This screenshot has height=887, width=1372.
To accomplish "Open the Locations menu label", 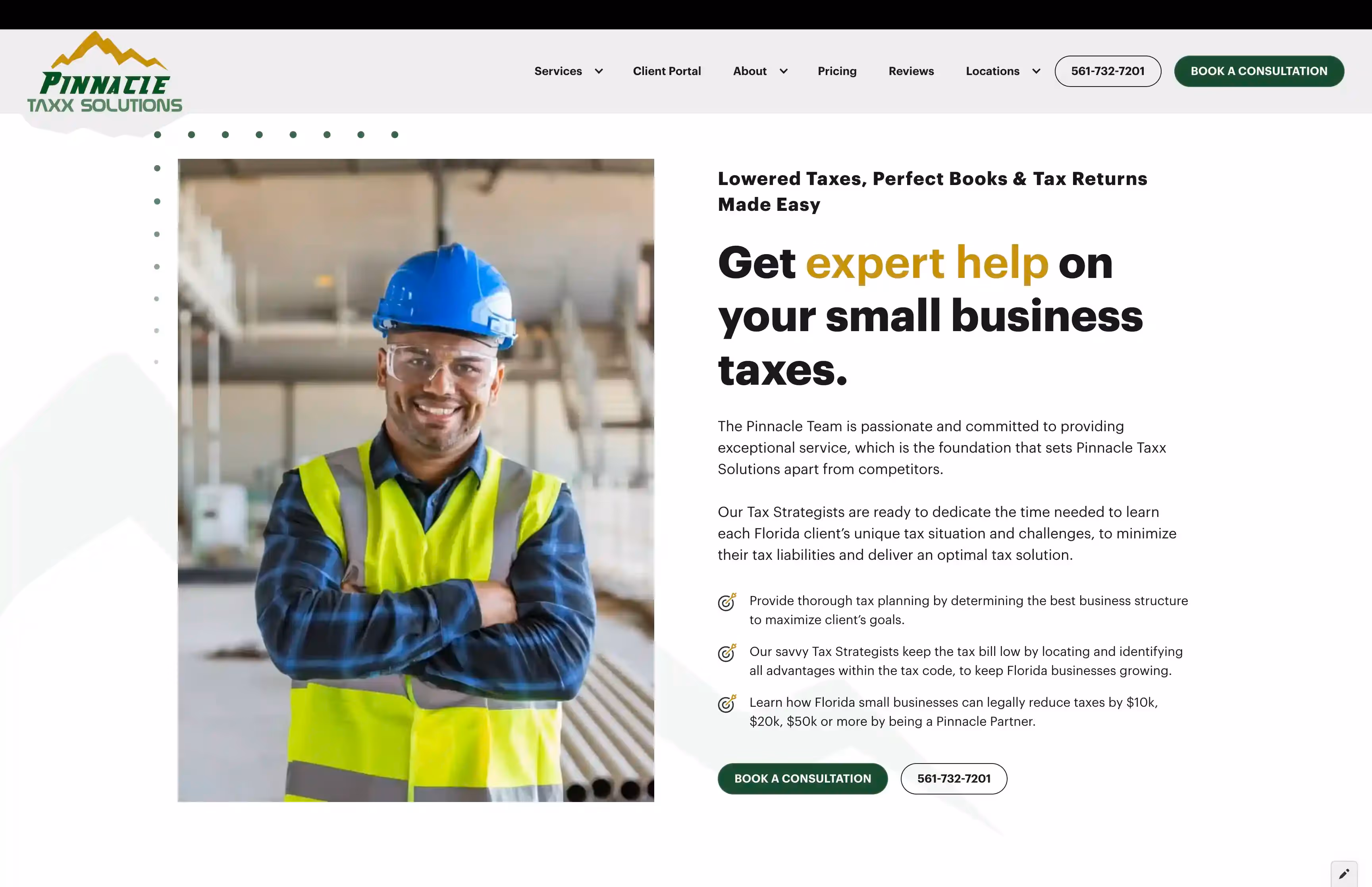I will (x=992, y=71).
